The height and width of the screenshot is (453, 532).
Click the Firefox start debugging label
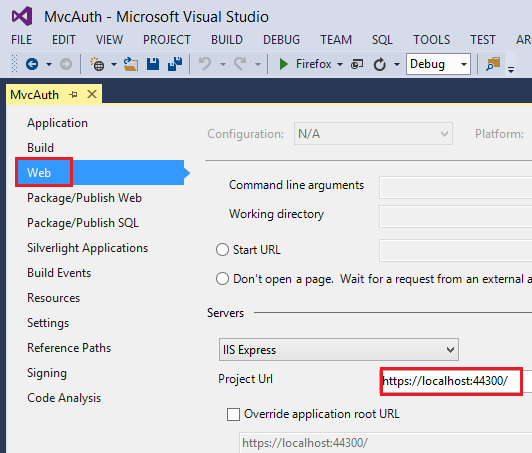pos(314,64)
